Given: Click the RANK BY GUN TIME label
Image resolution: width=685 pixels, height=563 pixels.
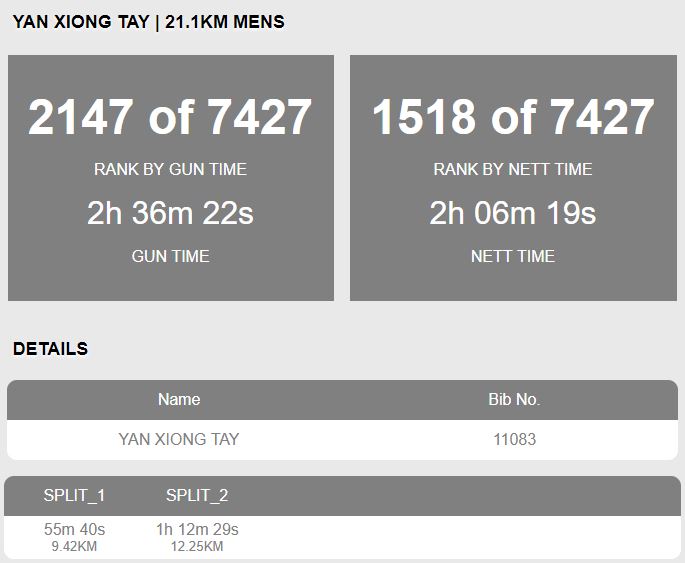Looking at the screenshot, I should pyautogui.click(x=170, y=169).
